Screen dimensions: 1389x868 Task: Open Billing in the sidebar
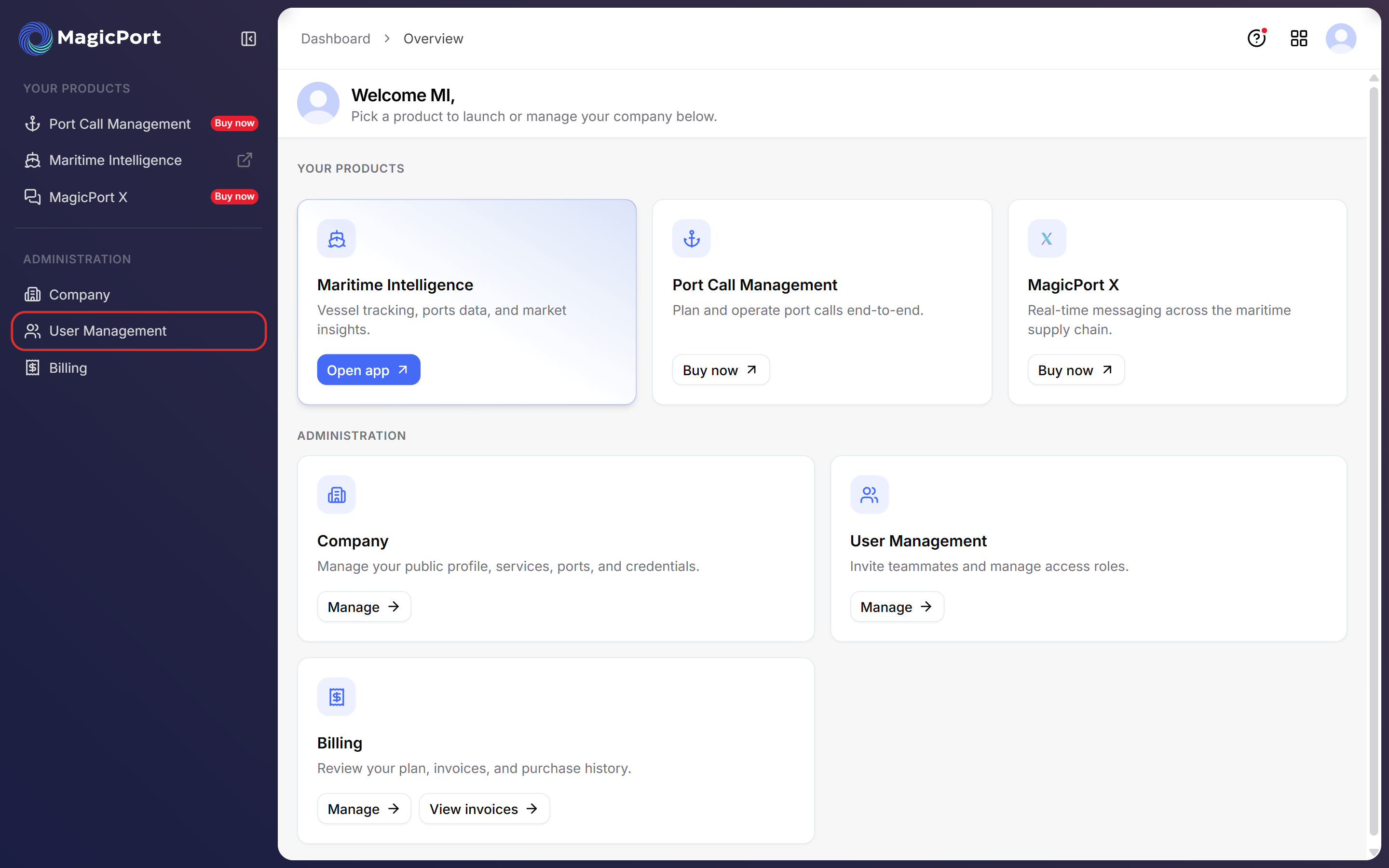[x=138, y=367]
